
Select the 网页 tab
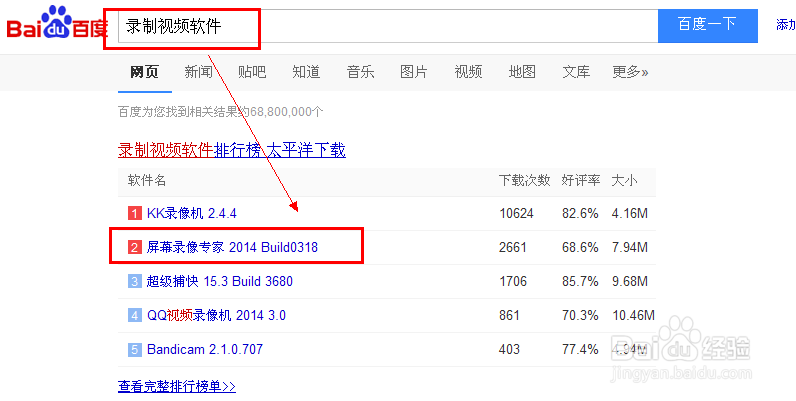point(144,72)
